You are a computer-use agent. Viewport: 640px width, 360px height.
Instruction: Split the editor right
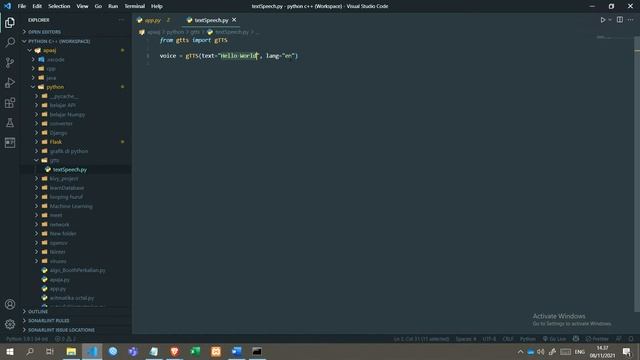pyautogui.click(x=620, y=20)
